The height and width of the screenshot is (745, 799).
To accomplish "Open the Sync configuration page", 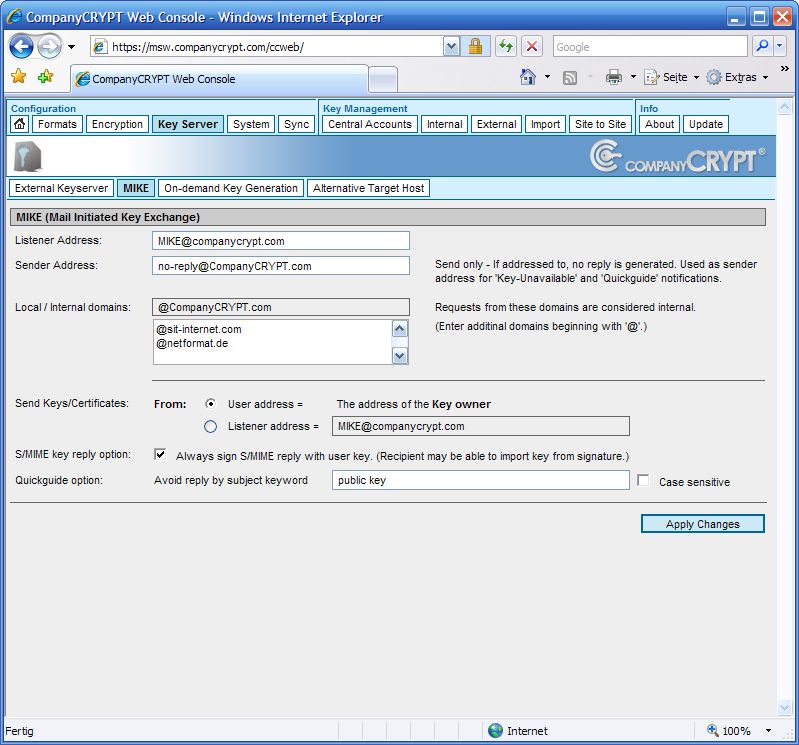I will [297, 124].
